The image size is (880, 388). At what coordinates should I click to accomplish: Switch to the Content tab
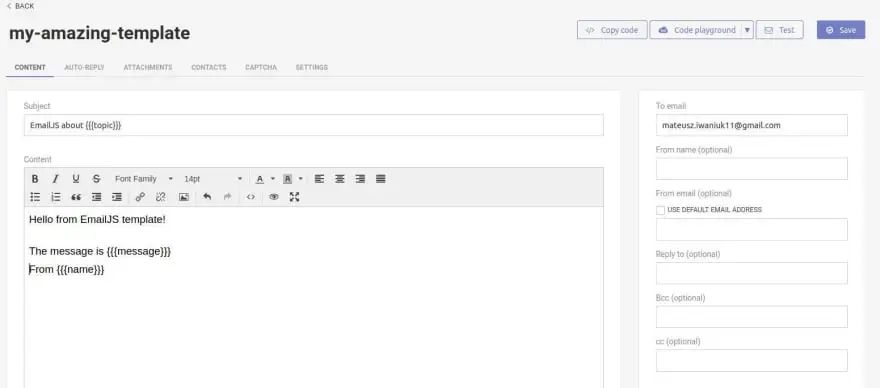30,67
